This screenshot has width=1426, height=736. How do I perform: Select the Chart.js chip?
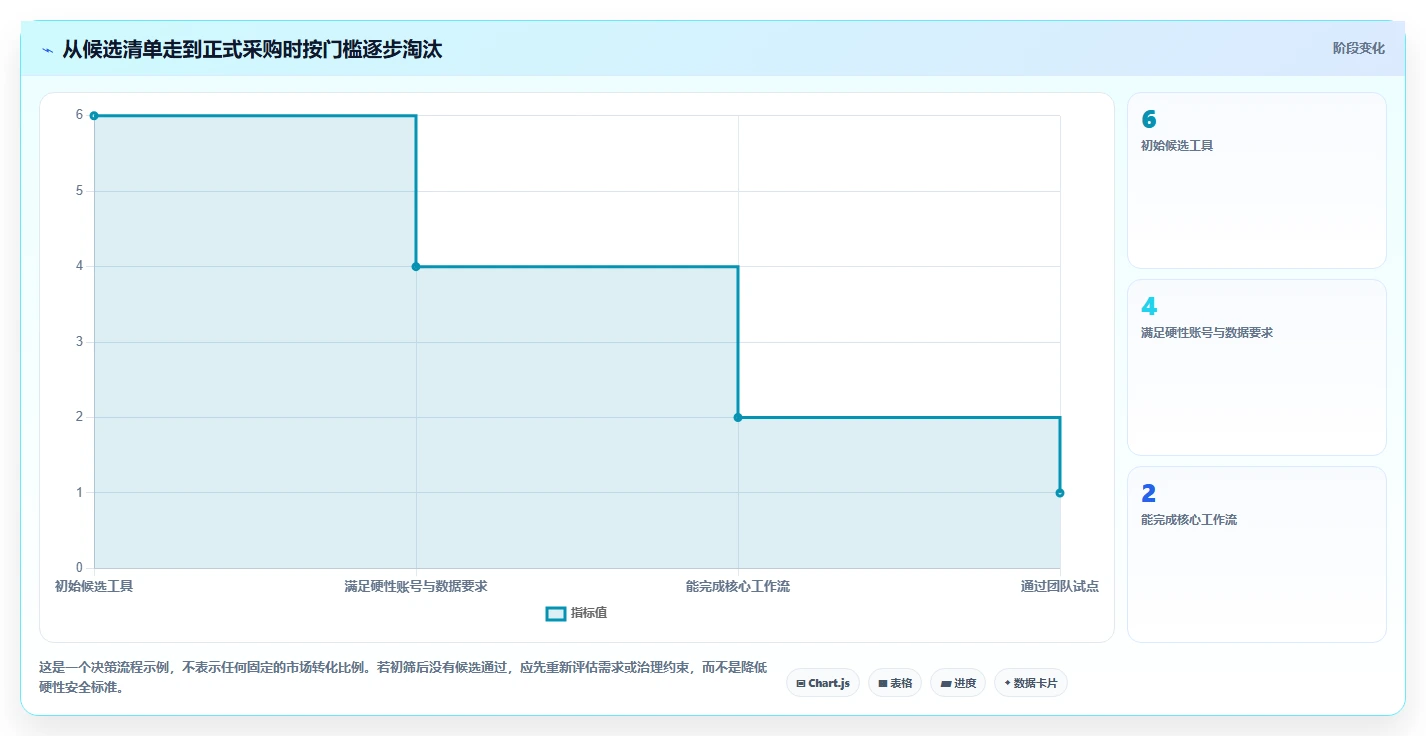[x=823, y=683]
